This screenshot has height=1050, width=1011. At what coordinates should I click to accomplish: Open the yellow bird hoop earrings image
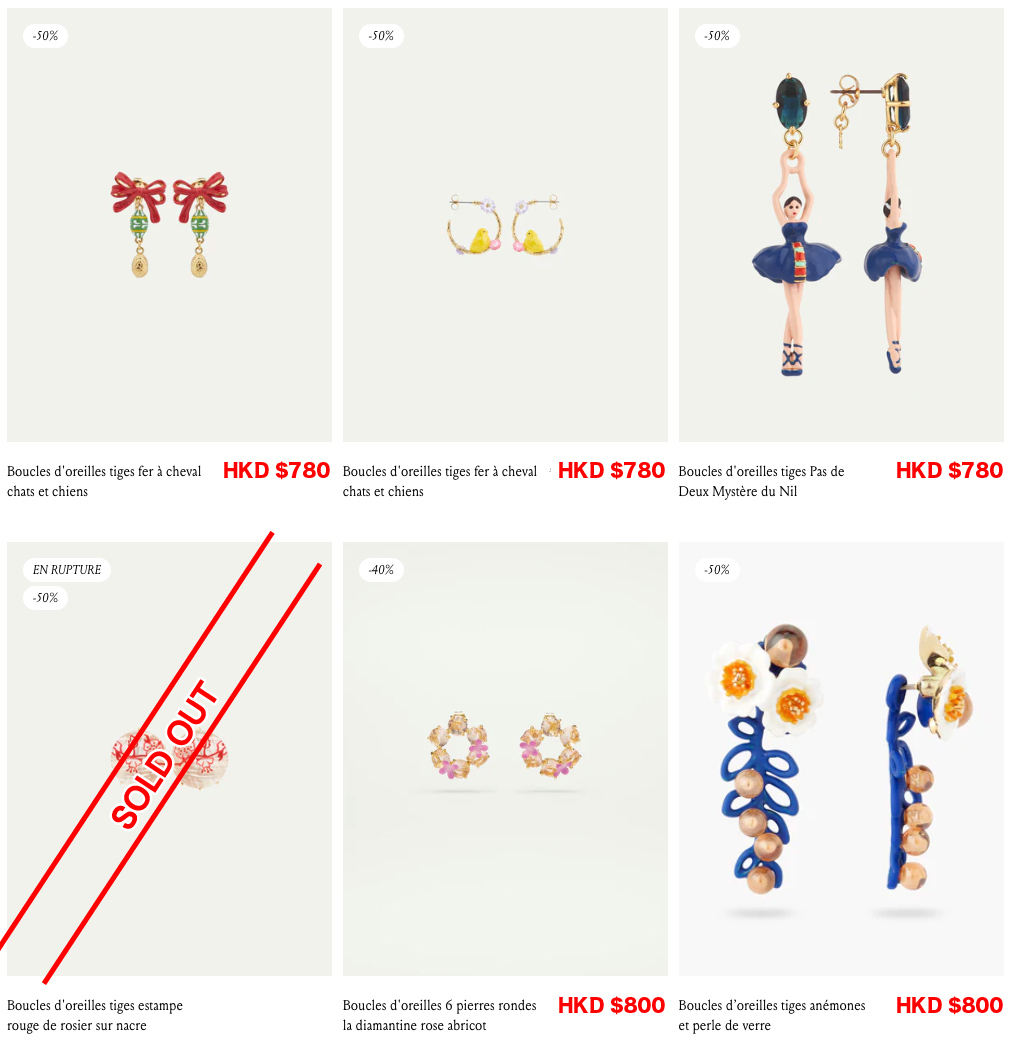pyautogui.click(x=506, y=225)
